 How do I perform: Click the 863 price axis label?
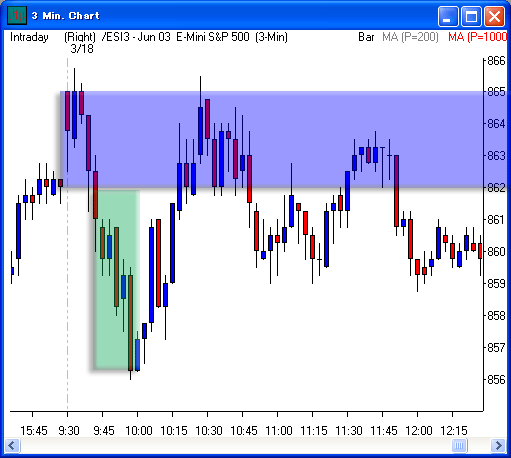point(496,156)
